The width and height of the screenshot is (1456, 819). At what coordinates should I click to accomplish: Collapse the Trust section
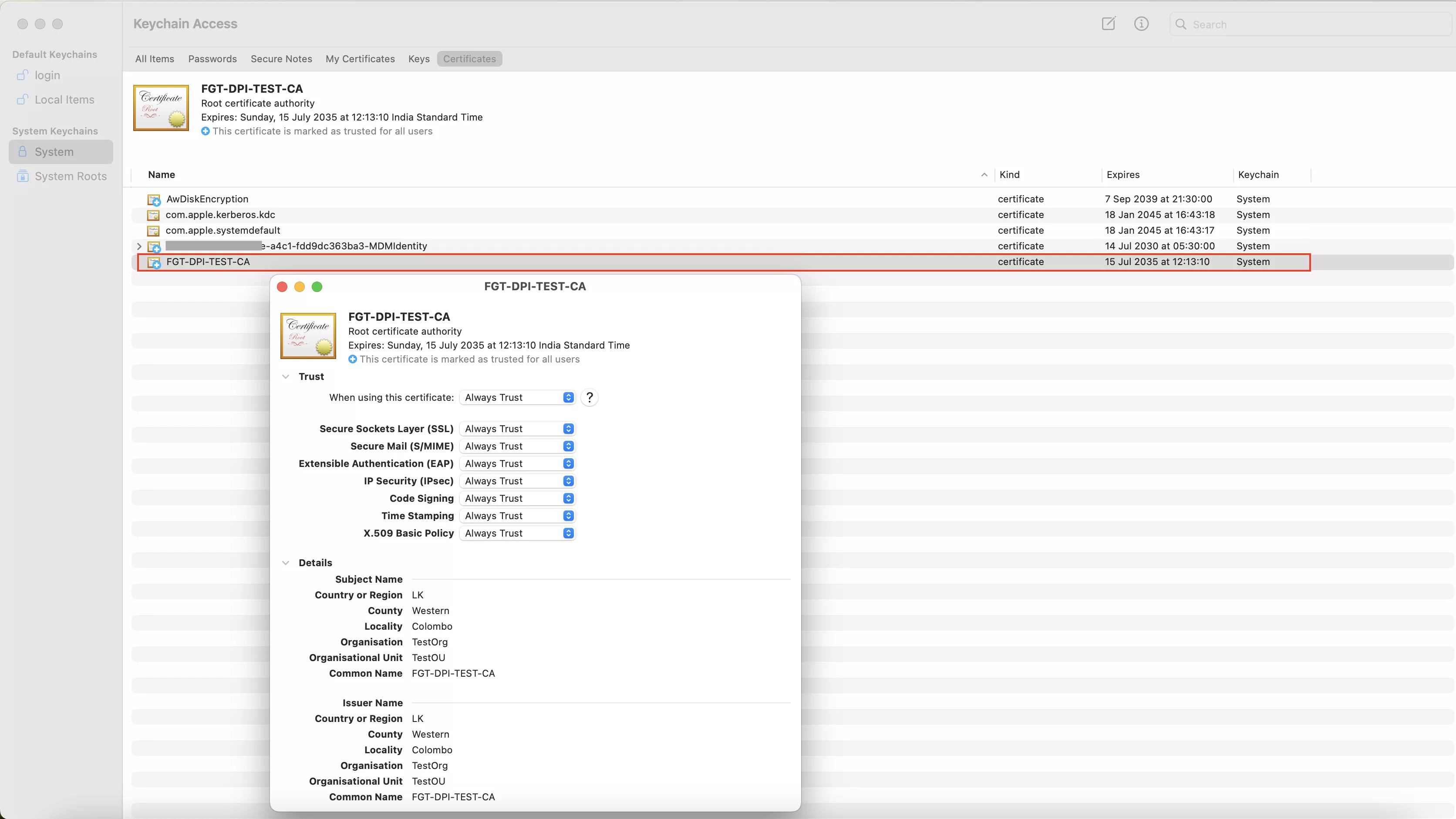click(286, 377)
